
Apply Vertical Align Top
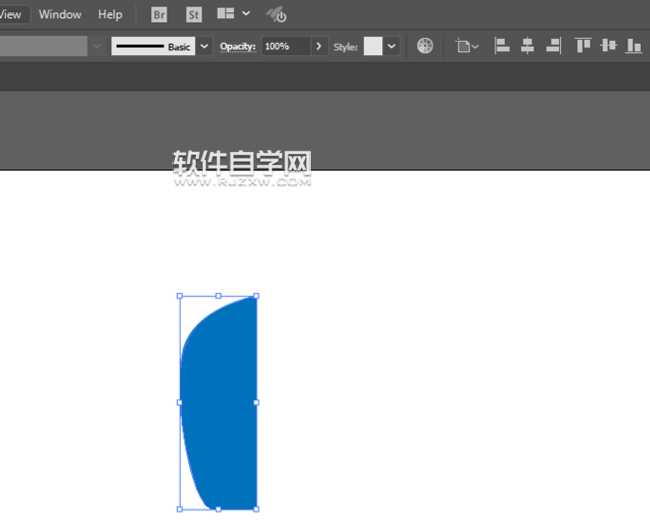coord(582,46)
